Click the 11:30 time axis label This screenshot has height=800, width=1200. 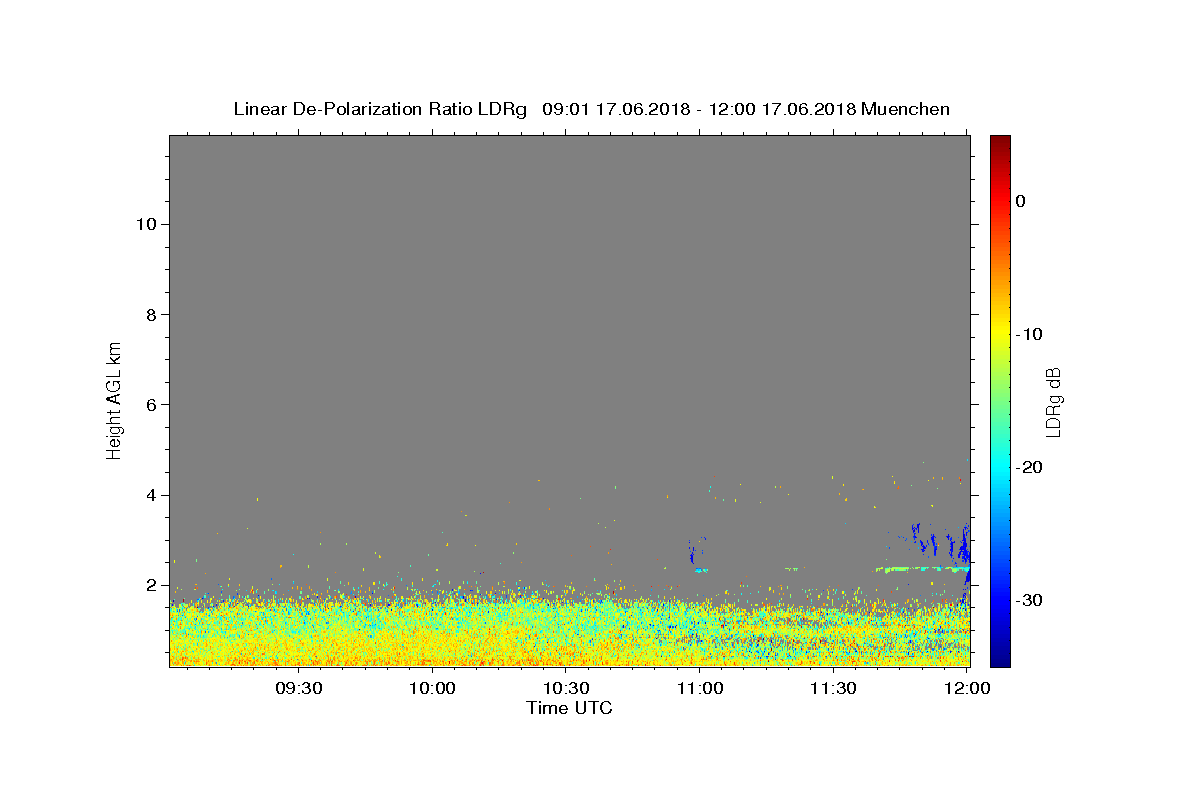pos(834,689)
